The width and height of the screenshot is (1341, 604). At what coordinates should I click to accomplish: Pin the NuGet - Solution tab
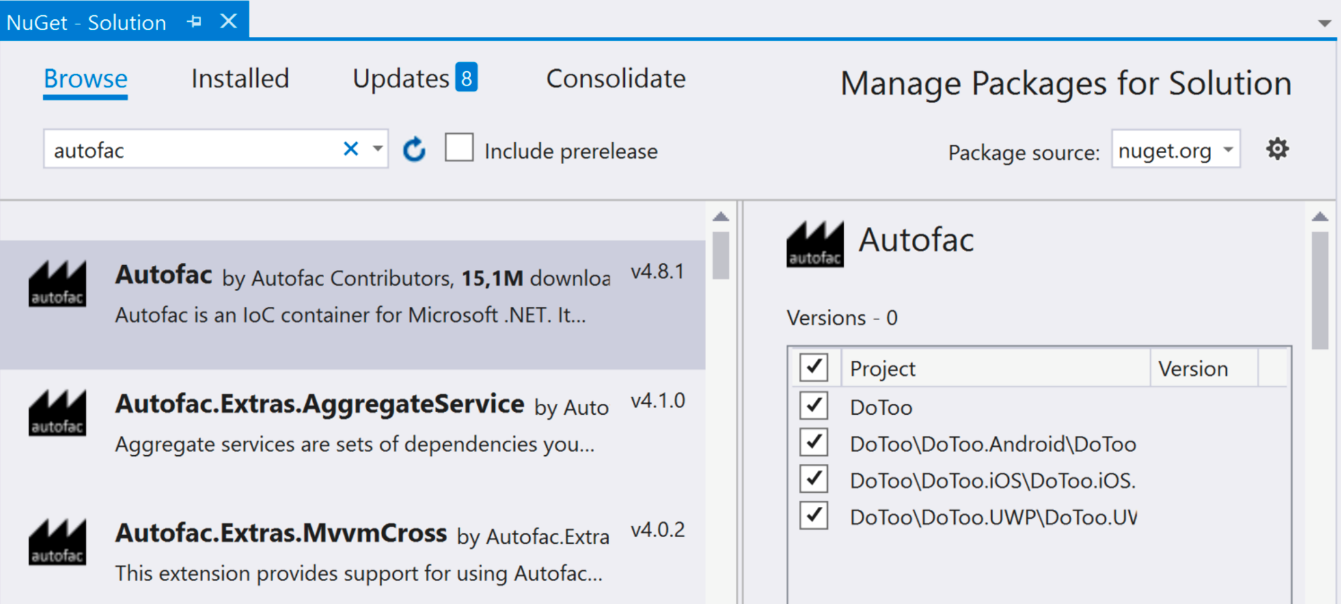coord(194,21)
